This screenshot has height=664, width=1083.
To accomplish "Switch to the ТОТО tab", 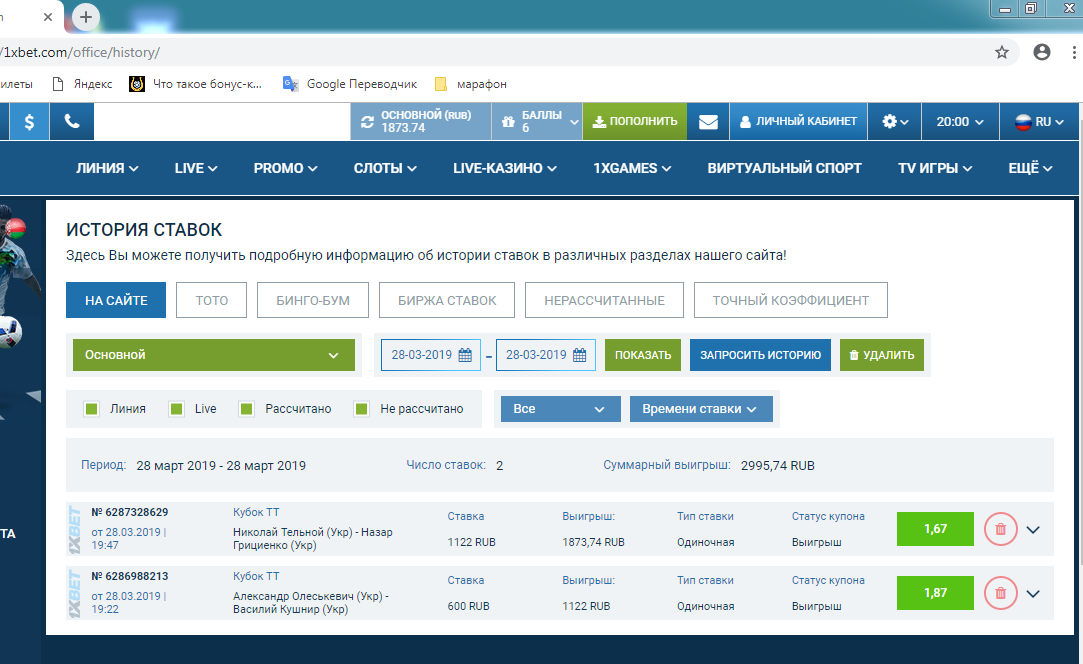I will (211, 300).
